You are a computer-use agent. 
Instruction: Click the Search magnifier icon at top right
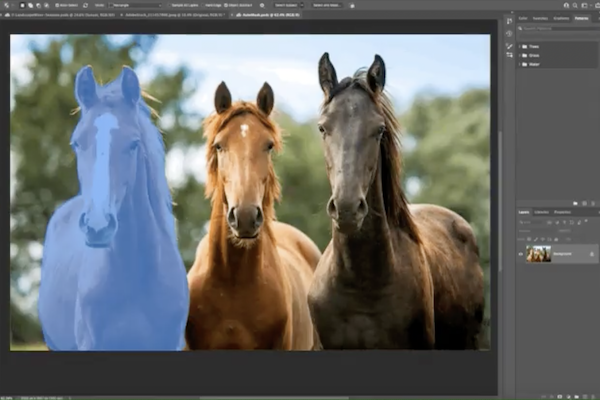tap(575, 5)
